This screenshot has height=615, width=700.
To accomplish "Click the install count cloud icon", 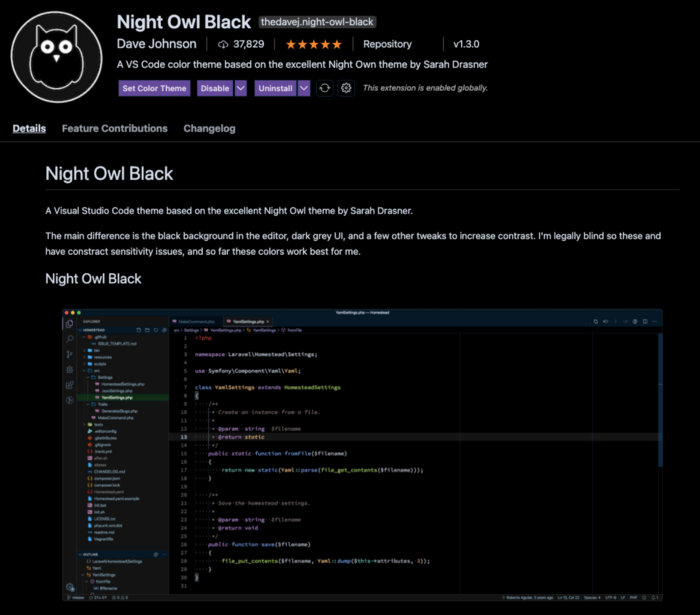I will (x=223, y=44).
